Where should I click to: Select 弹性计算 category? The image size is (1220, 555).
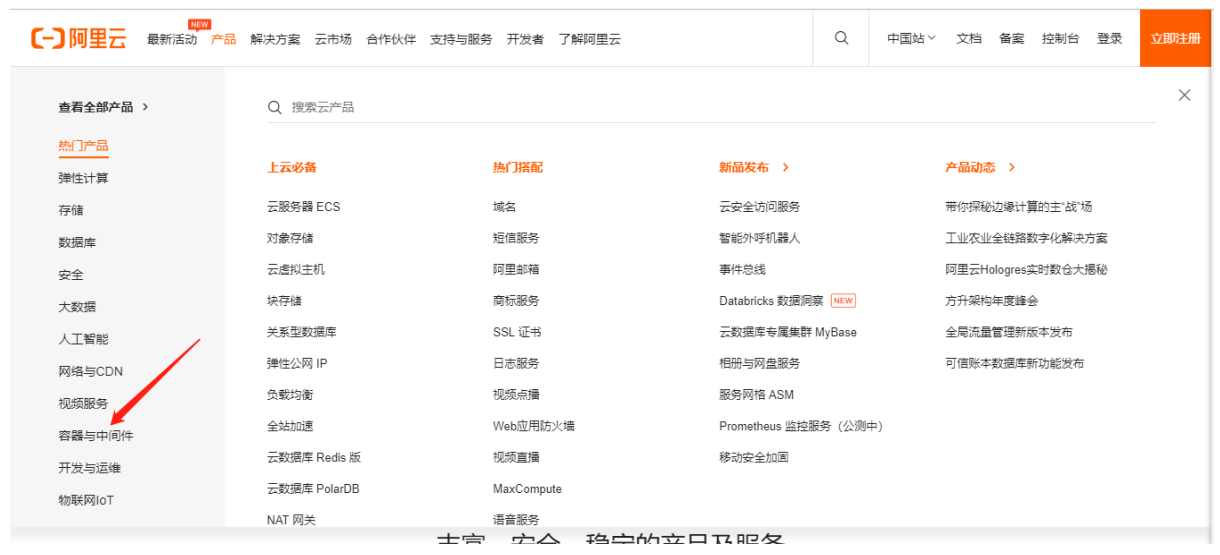coord(83,178)
